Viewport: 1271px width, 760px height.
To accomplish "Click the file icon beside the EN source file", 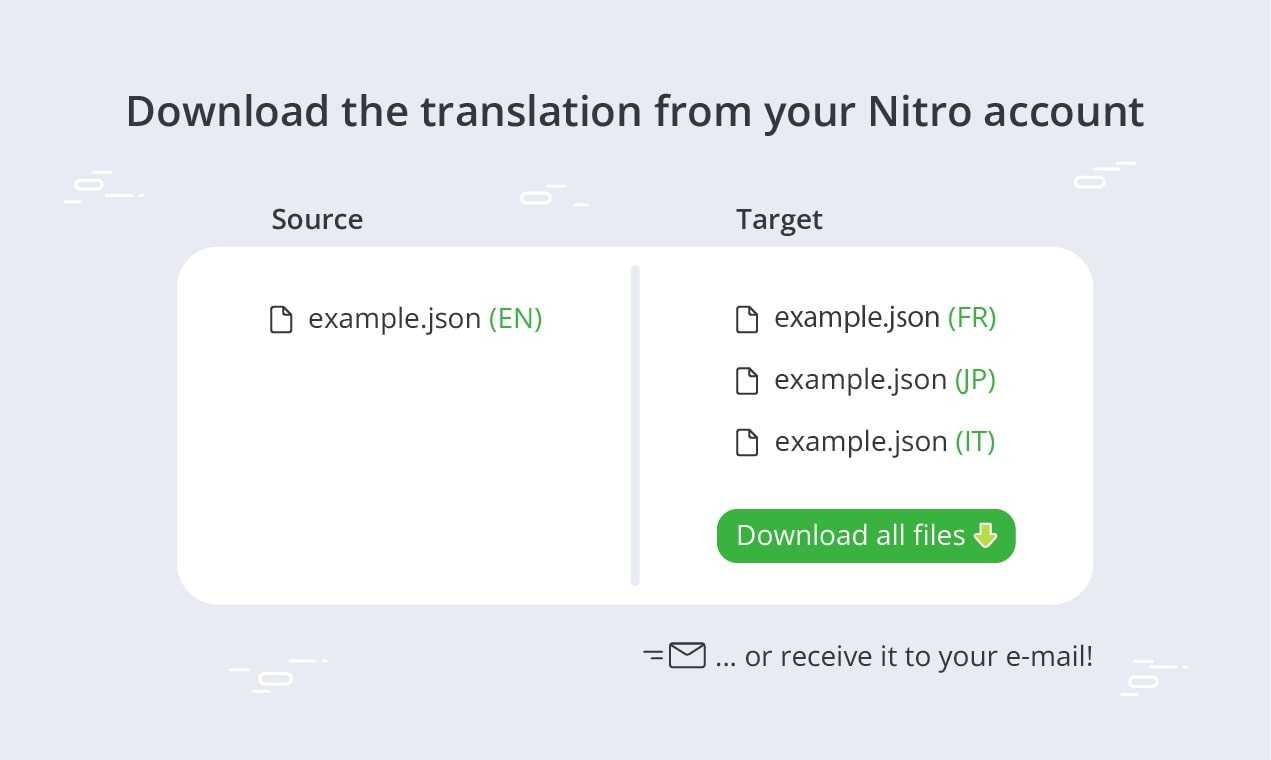I will click(282, 320).
